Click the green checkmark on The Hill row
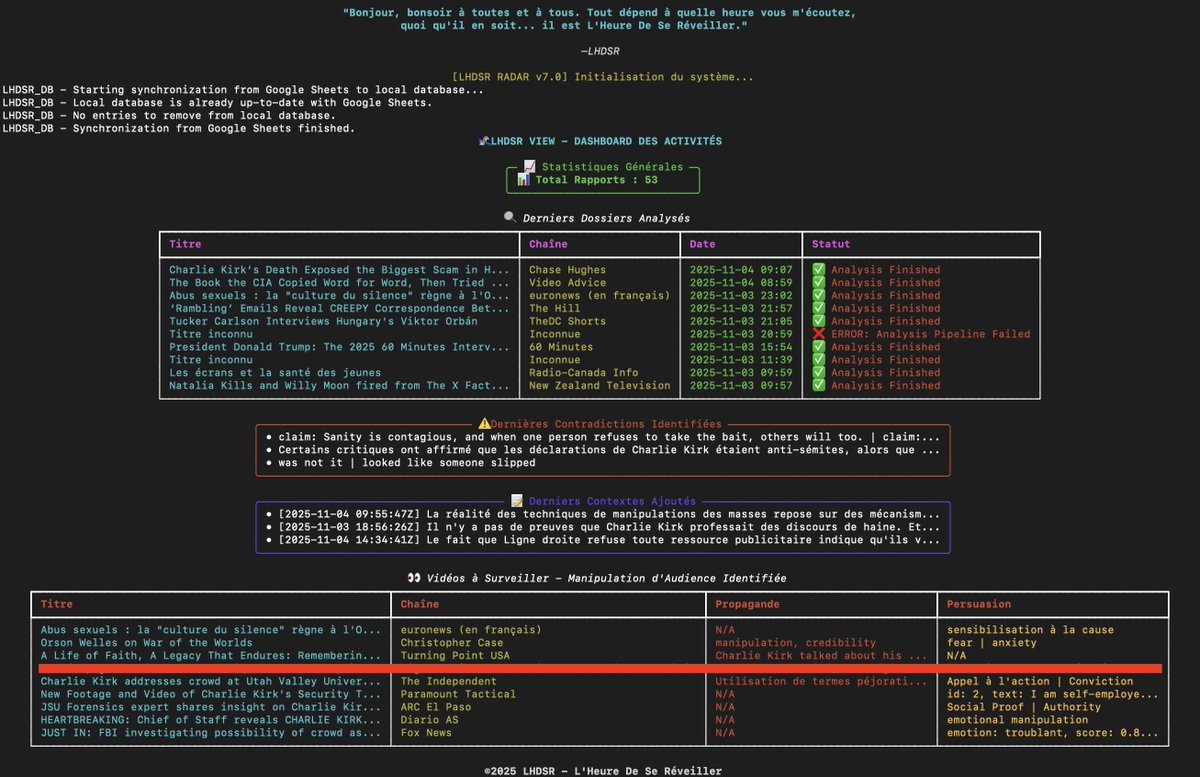The height and width of the screenshot is (777, 1200). 818,309
